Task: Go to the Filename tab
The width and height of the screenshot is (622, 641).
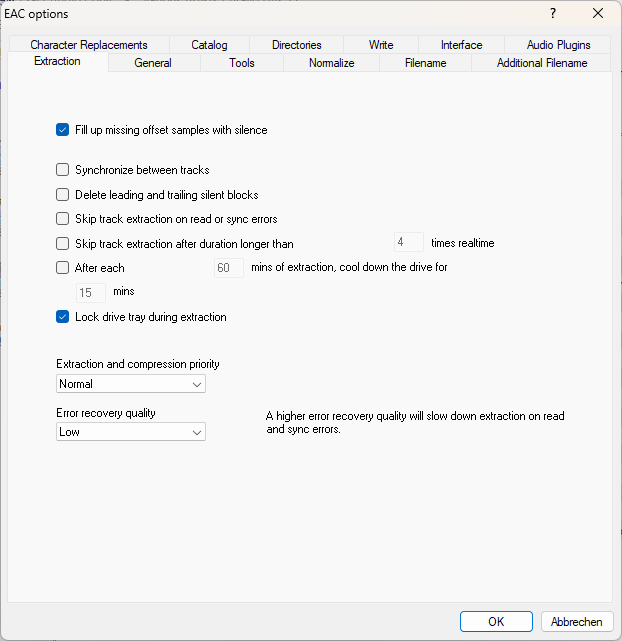Action: [425, 63]
